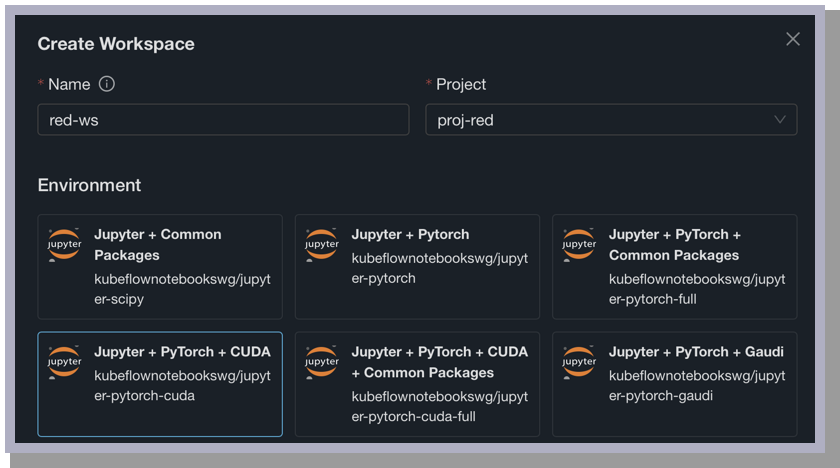Choose the Jupyter + Pytorch environment title
Image resolution: width=840 pixels, height=468 pixels.
click(x=410, y=234)
